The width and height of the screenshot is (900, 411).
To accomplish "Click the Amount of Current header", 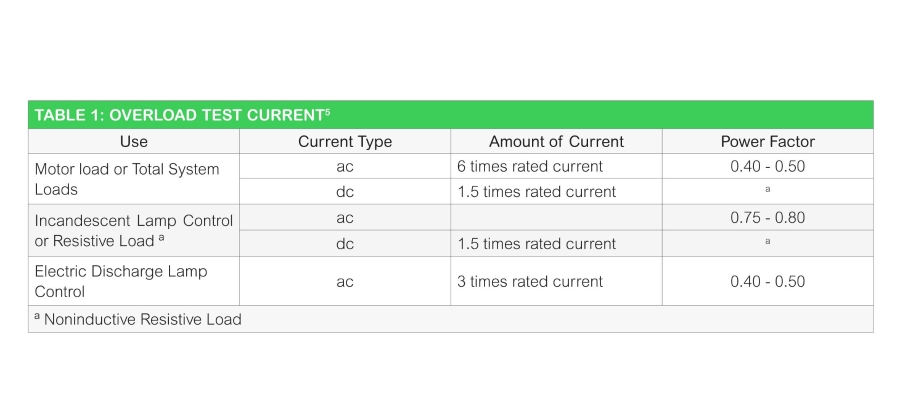I will [x=556, y=141].
